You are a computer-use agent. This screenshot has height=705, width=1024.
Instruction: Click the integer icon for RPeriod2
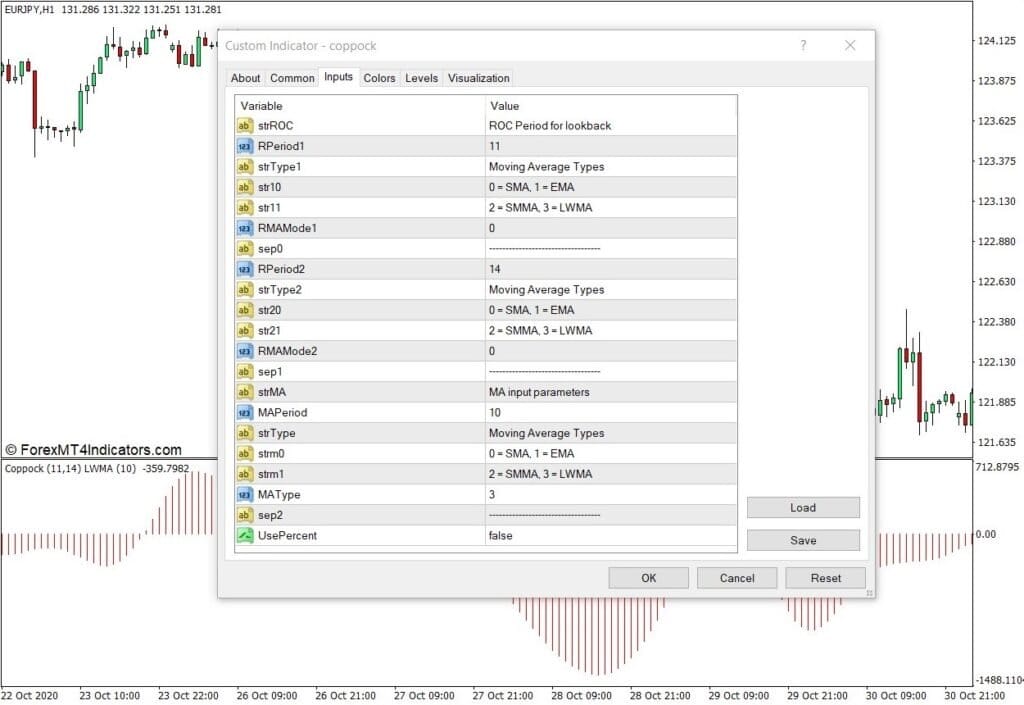point(244,269)
